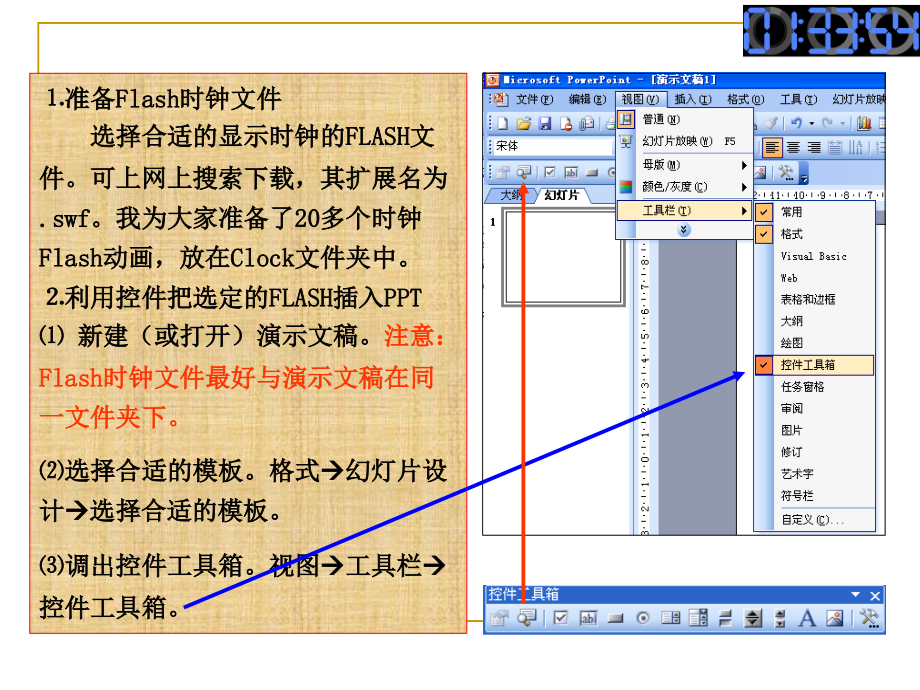
Task: Click More Controls hammer icon in docked toolbar
Action: point(786,172)
